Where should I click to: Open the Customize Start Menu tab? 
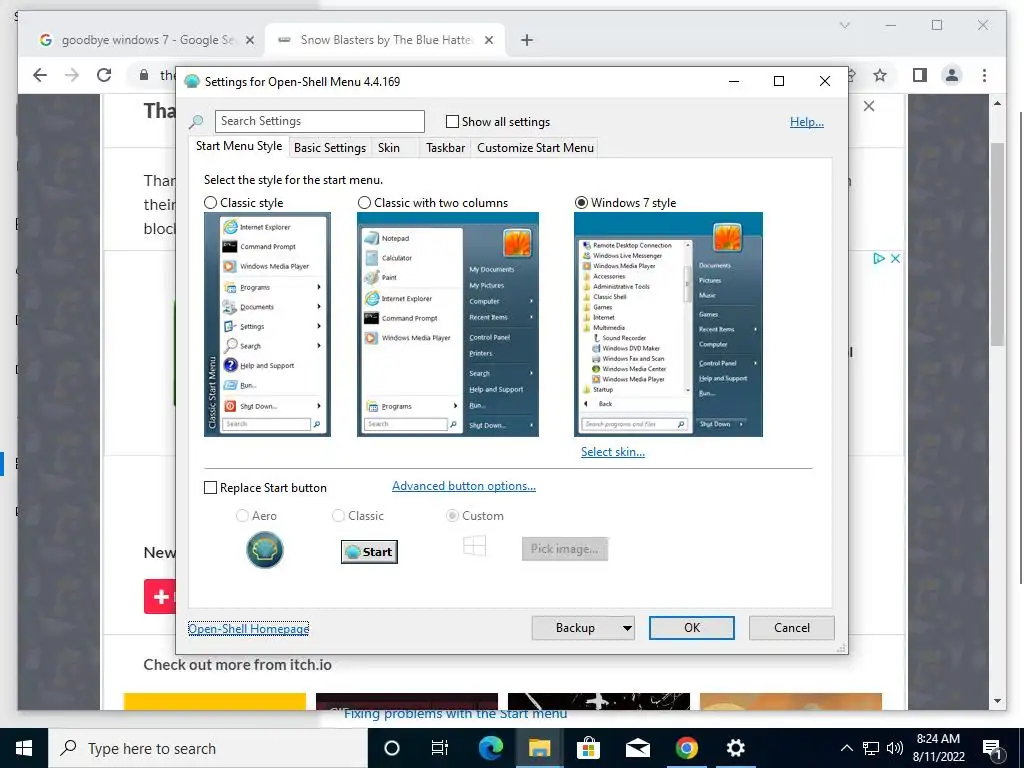click(x=536, y=148)
